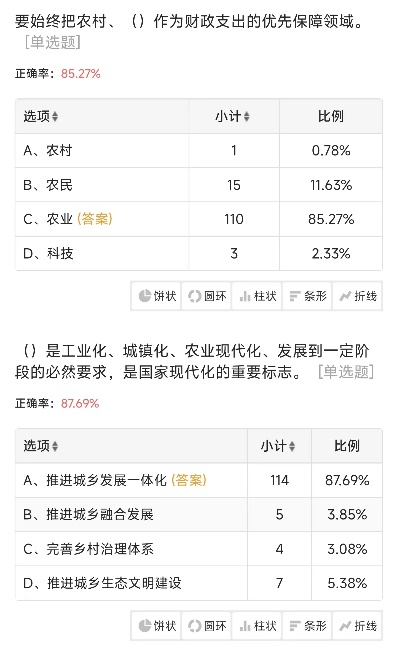Show bar chart for second question
The height and width of the screenshot is (652, 397).
pyautogui.click(x=307, y=626)
